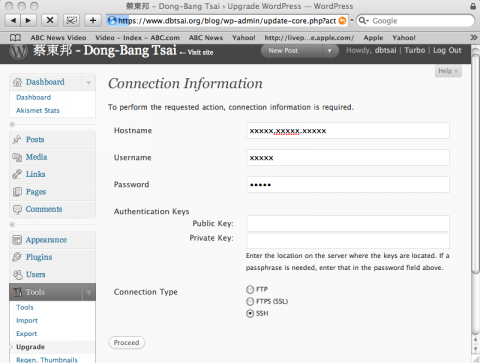The height and width of the screenshot is (363, 480).
Task: Stop loading with the X button
Action: 50,21
